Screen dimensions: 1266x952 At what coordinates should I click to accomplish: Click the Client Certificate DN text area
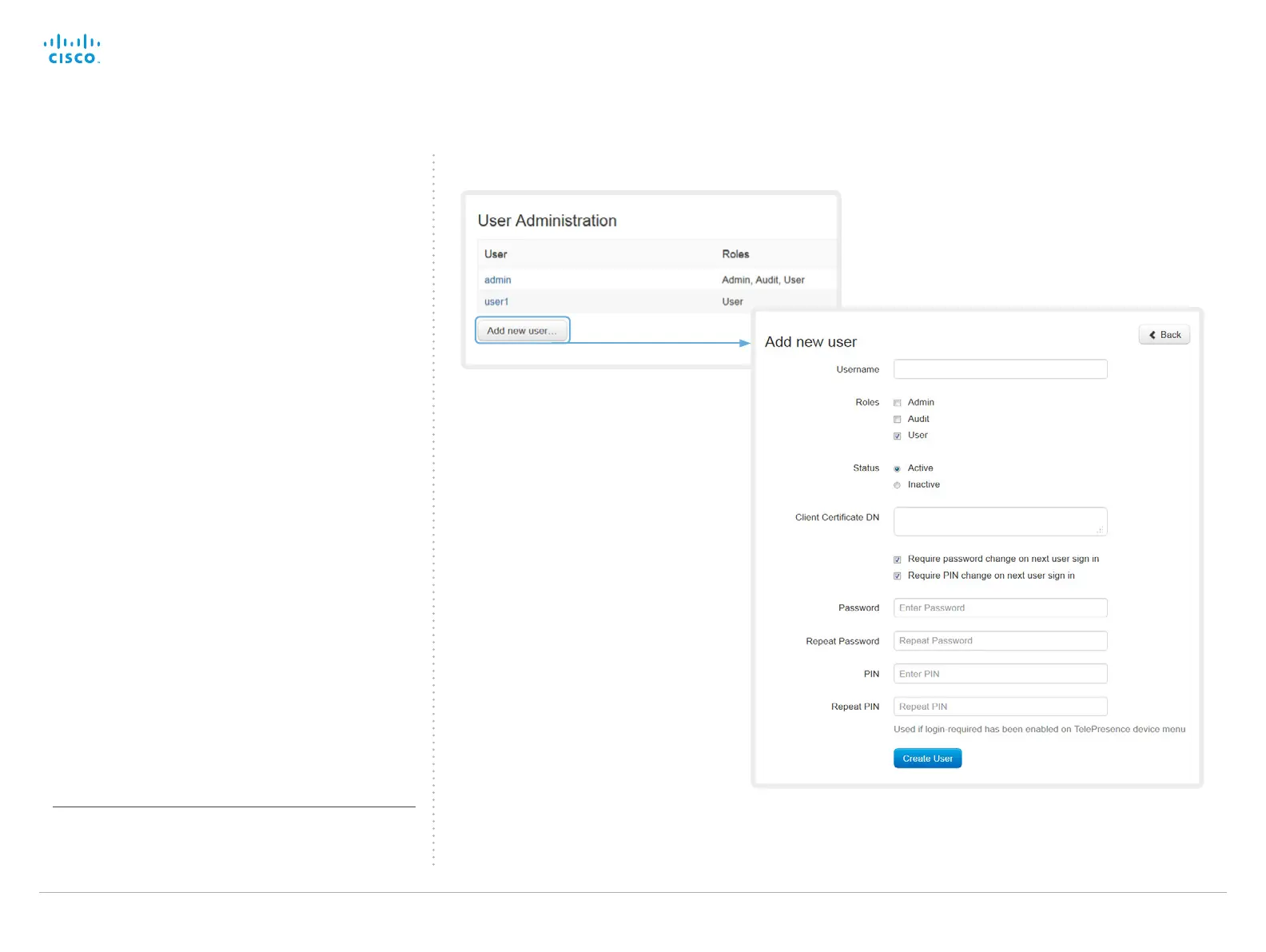(1000, 521)
